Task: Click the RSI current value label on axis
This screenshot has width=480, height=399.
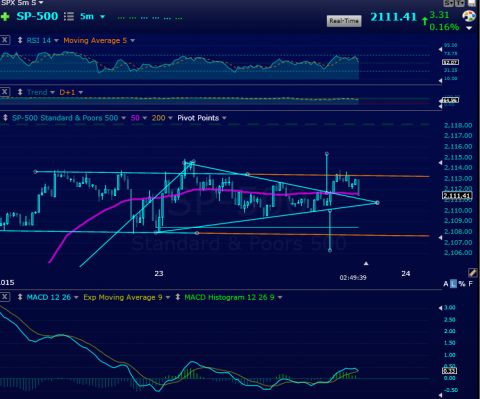Action: [x=450, y=62]
